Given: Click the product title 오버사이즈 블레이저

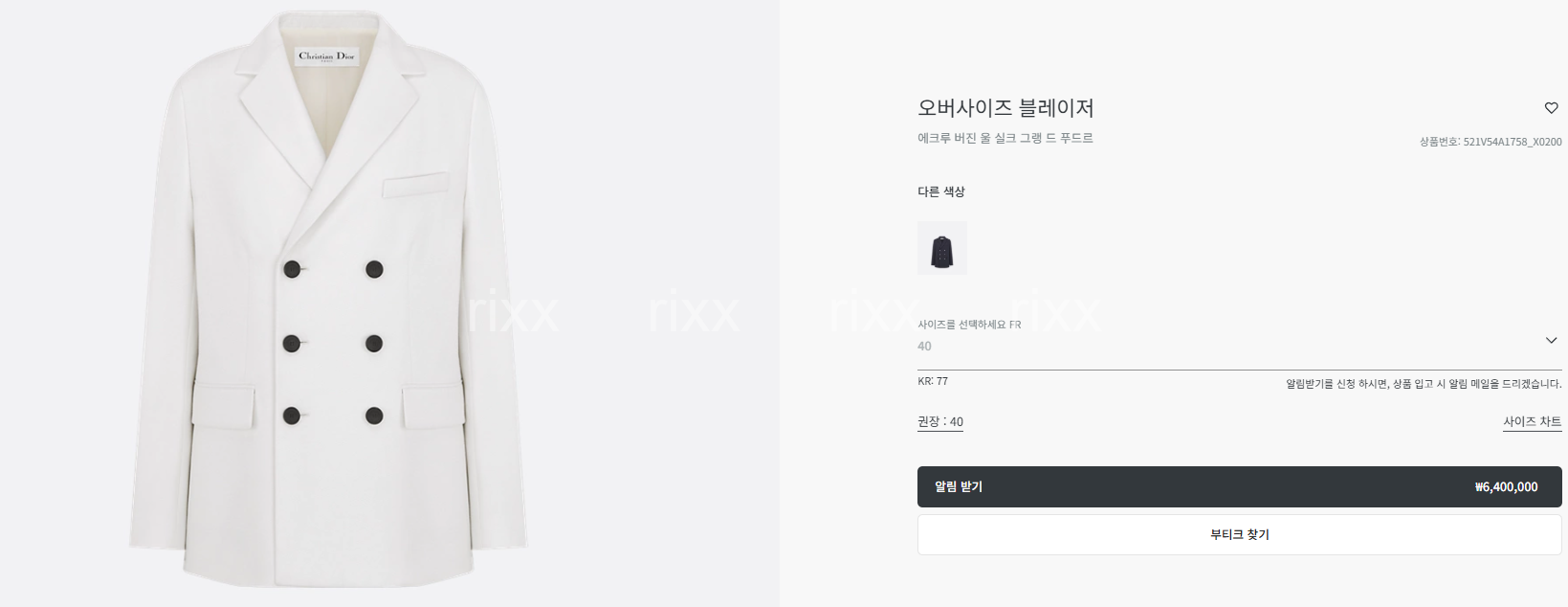Looking at the screenshot, I should (1005, 108).
